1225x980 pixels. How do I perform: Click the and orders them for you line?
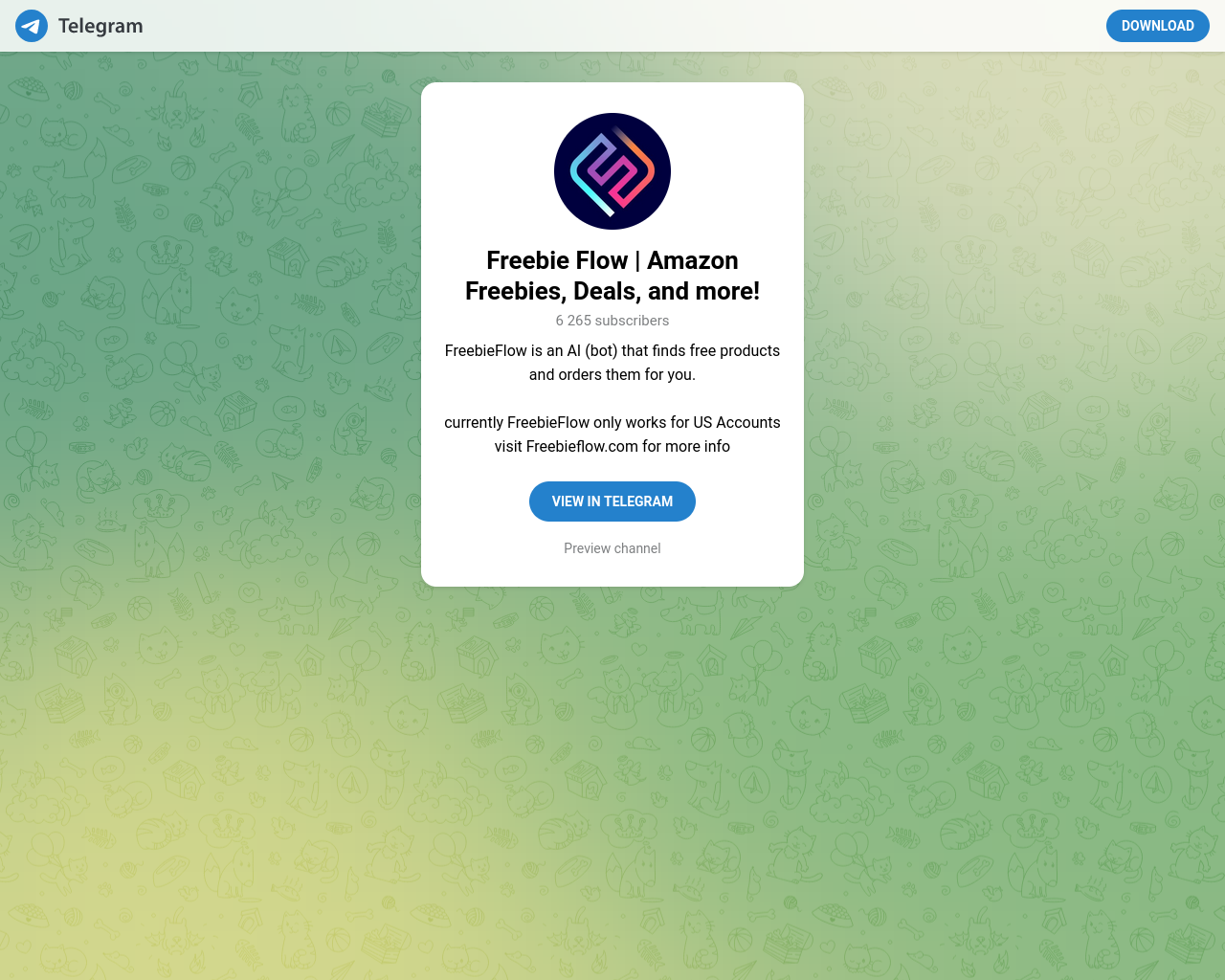(612, 374)
